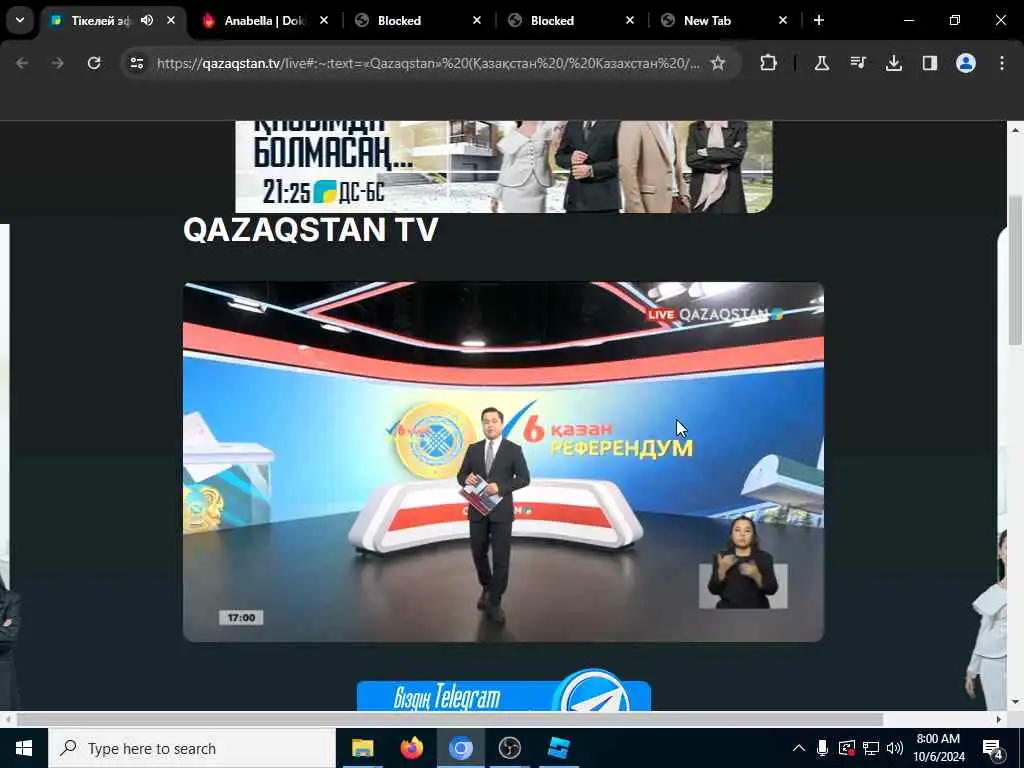Viewport: 1024px width, 768px height.
Task: Go forward to the next page
Action: coord(57,63)
